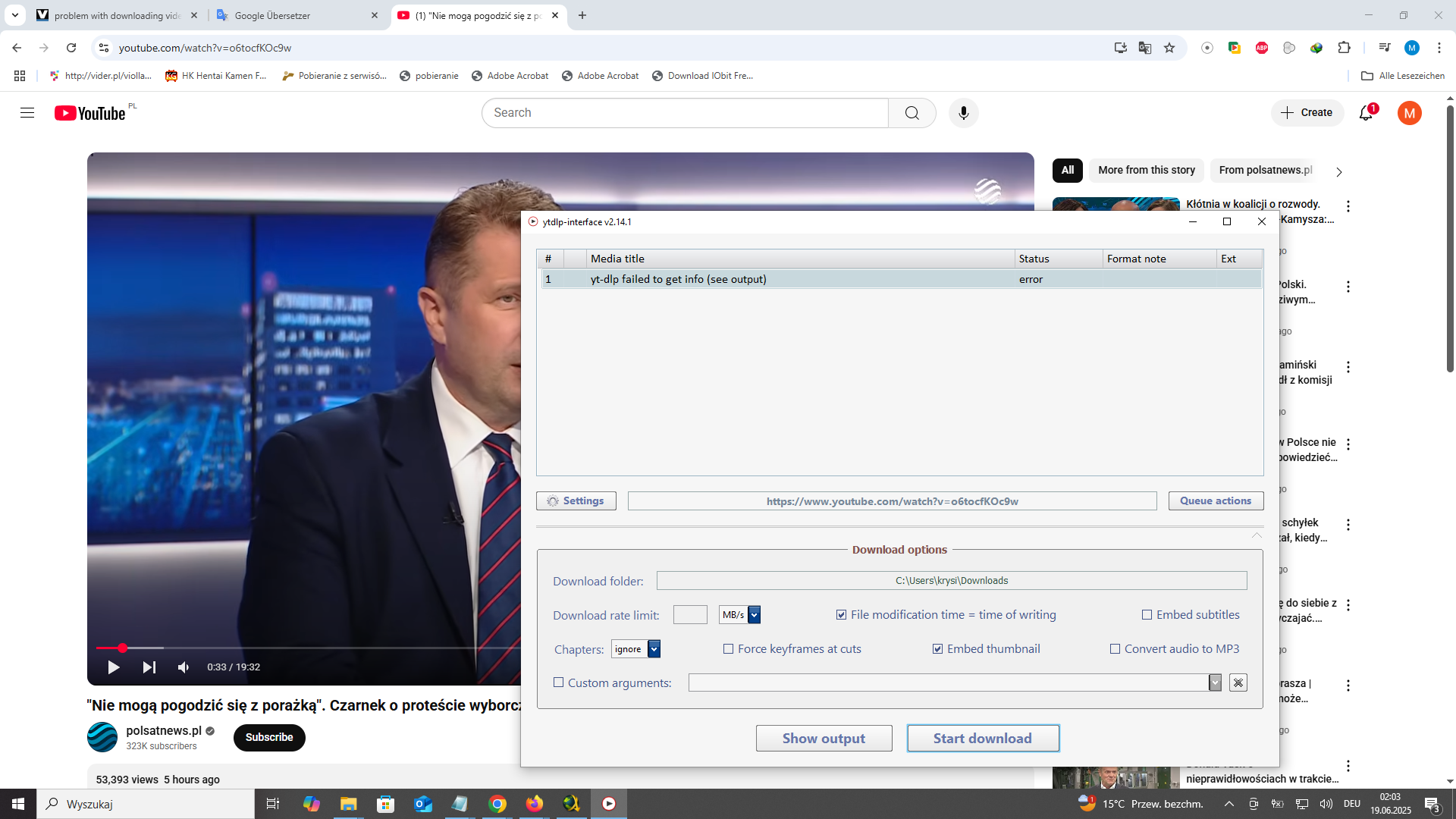Click the Start download button

982,738
